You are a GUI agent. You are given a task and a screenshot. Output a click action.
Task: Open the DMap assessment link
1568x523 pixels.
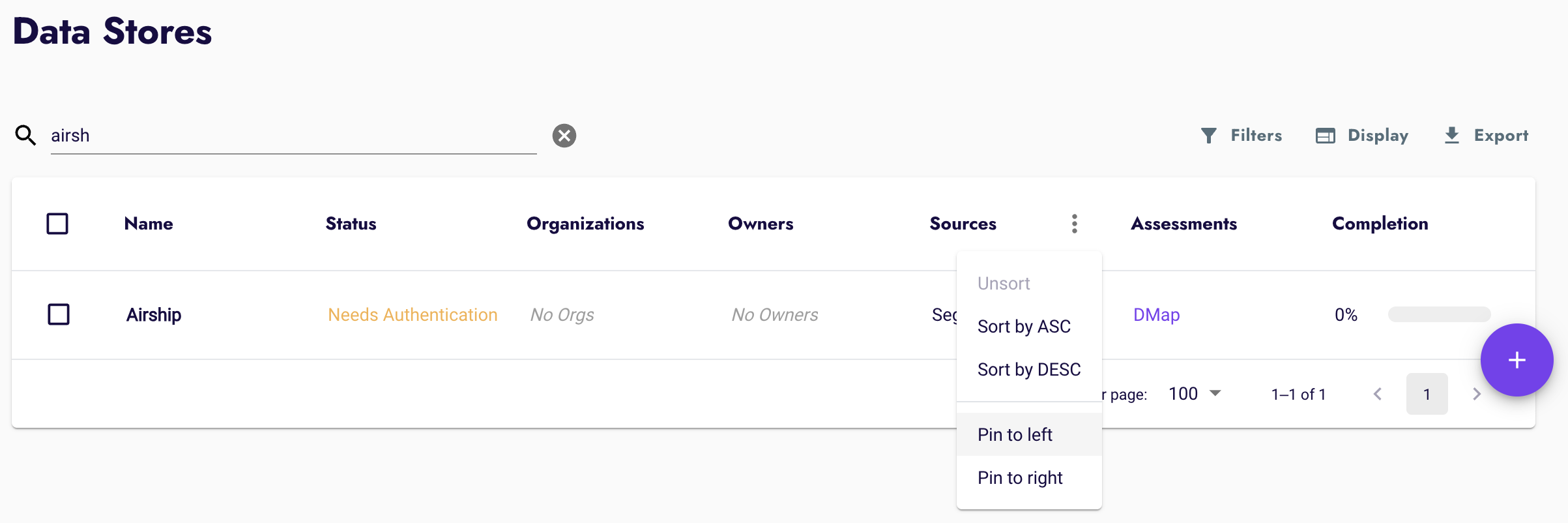pos(1156,315)
